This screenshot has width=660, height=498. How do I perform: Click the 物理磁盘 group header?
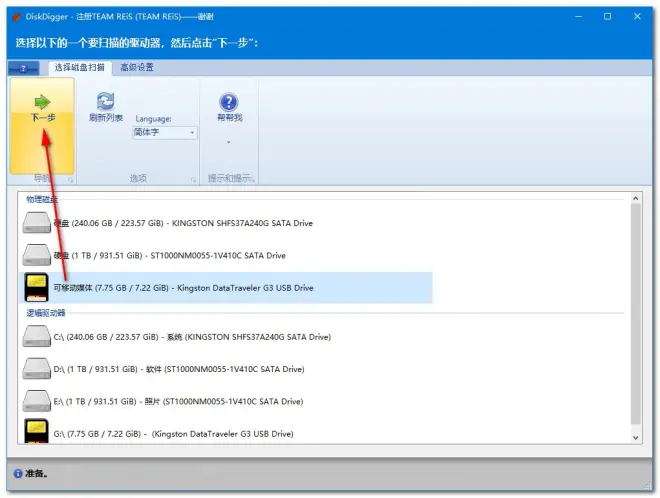point(42,199)
